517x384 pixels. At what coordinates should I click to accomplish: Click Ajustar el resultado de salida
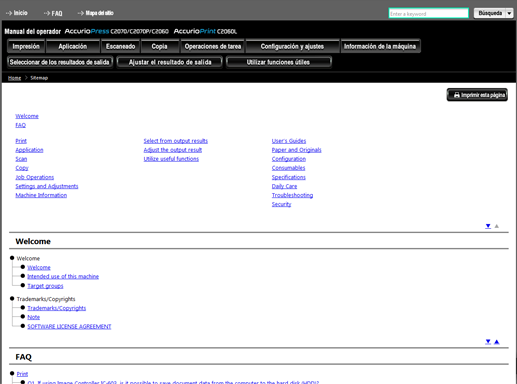pos(170,62)
